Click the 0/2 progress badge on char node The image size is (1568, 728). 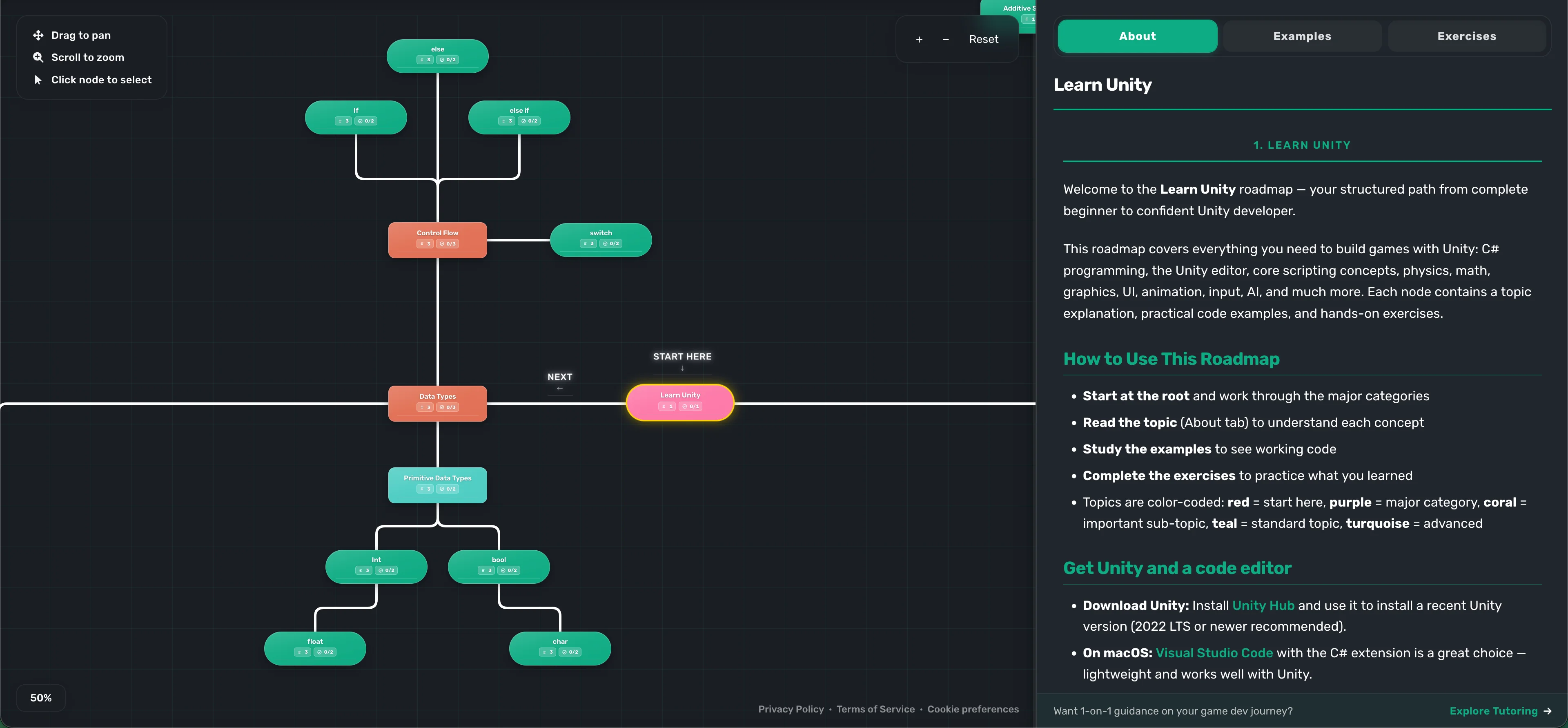pos(570,652)
